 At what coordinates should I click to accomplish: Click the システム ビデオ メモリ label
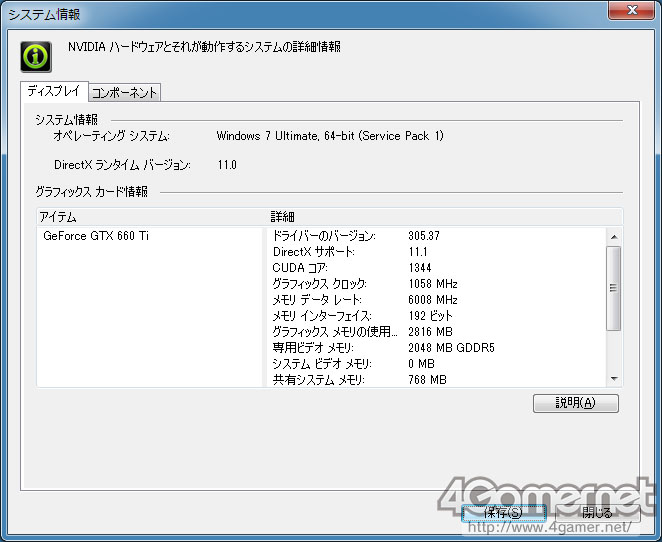pyautogui.click(x=322, y=364)
